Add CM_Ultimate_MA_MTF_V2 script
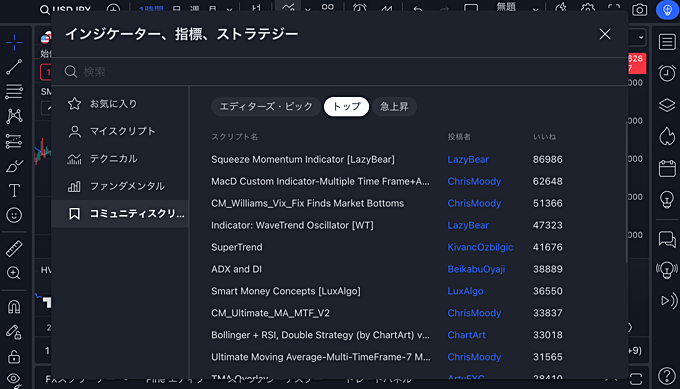Screen dimensions: 680x389 click(x=270, y=313)
